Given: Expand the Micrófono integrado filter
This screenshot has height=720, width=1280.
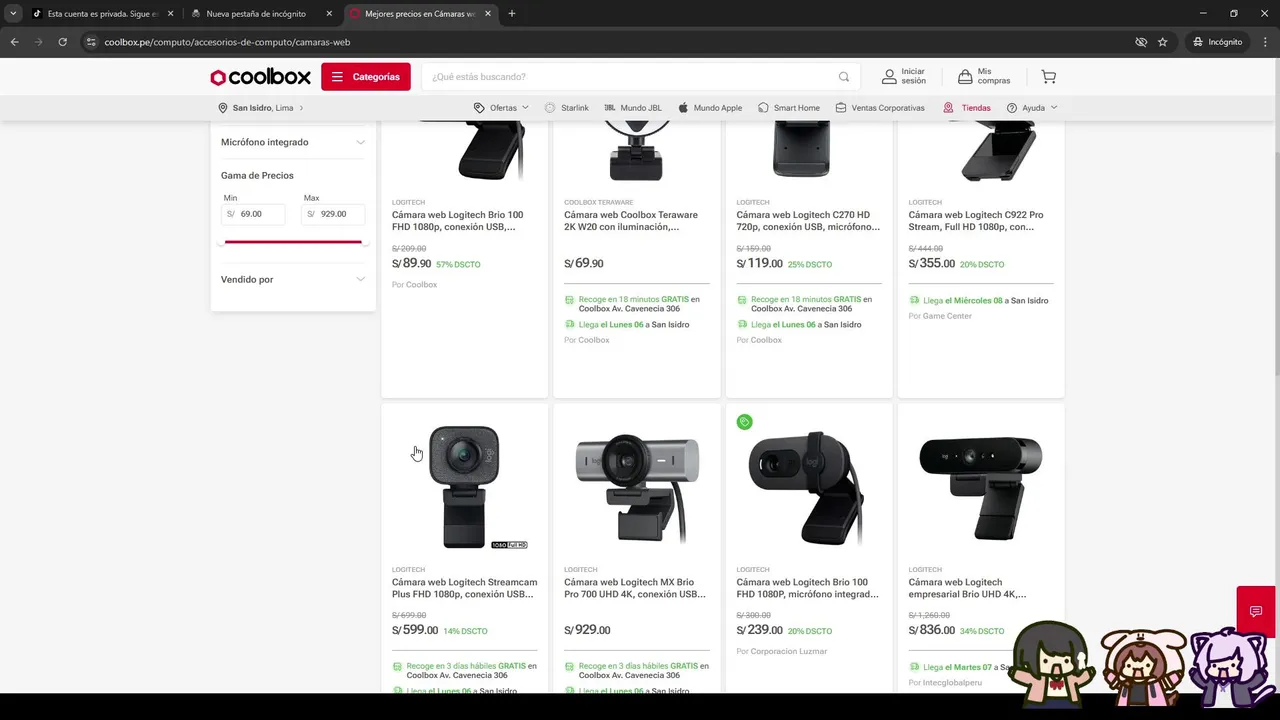Looking at the screenshot, I should [293, 142].
